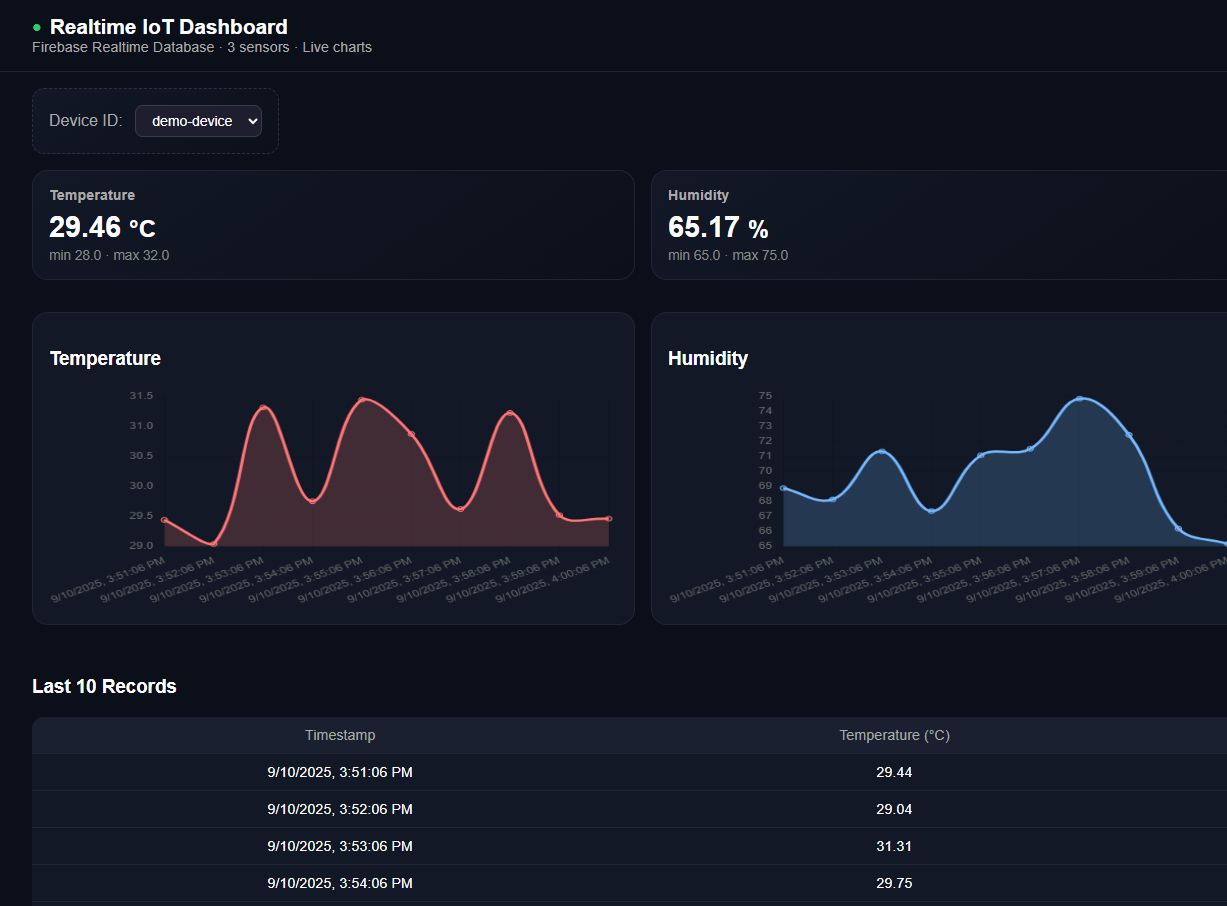Select the 31.31 temperature table cell
This screenshot has width=1227, height=906.
pyautogui.click(x=894, y=846)
